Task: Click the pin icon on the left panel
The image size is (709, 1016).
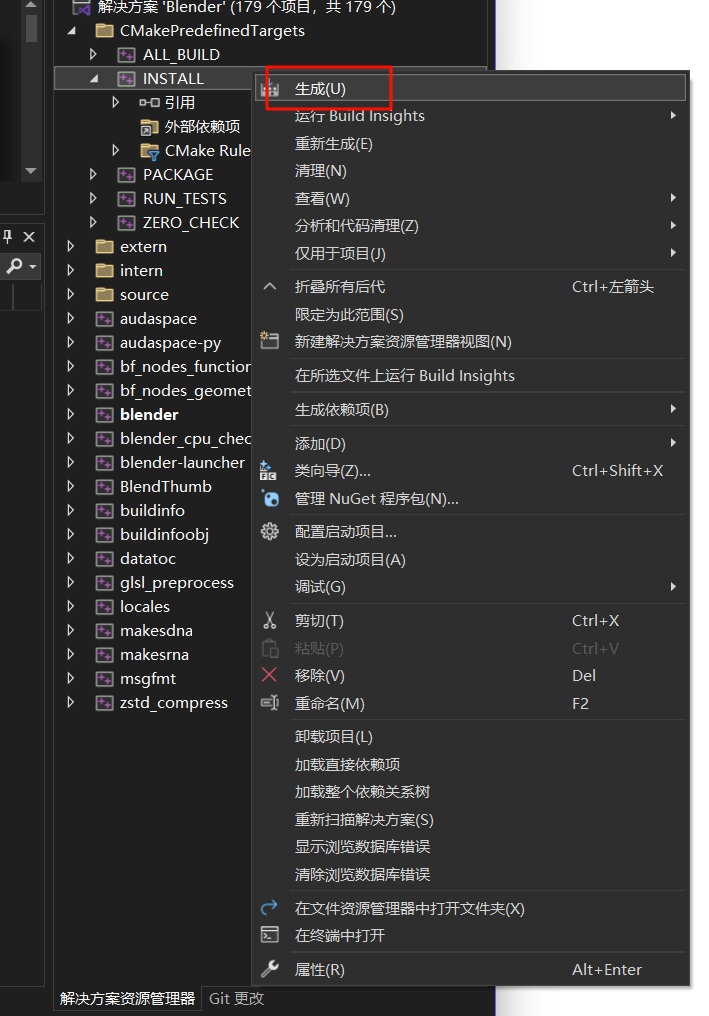Action: point(7,237)
